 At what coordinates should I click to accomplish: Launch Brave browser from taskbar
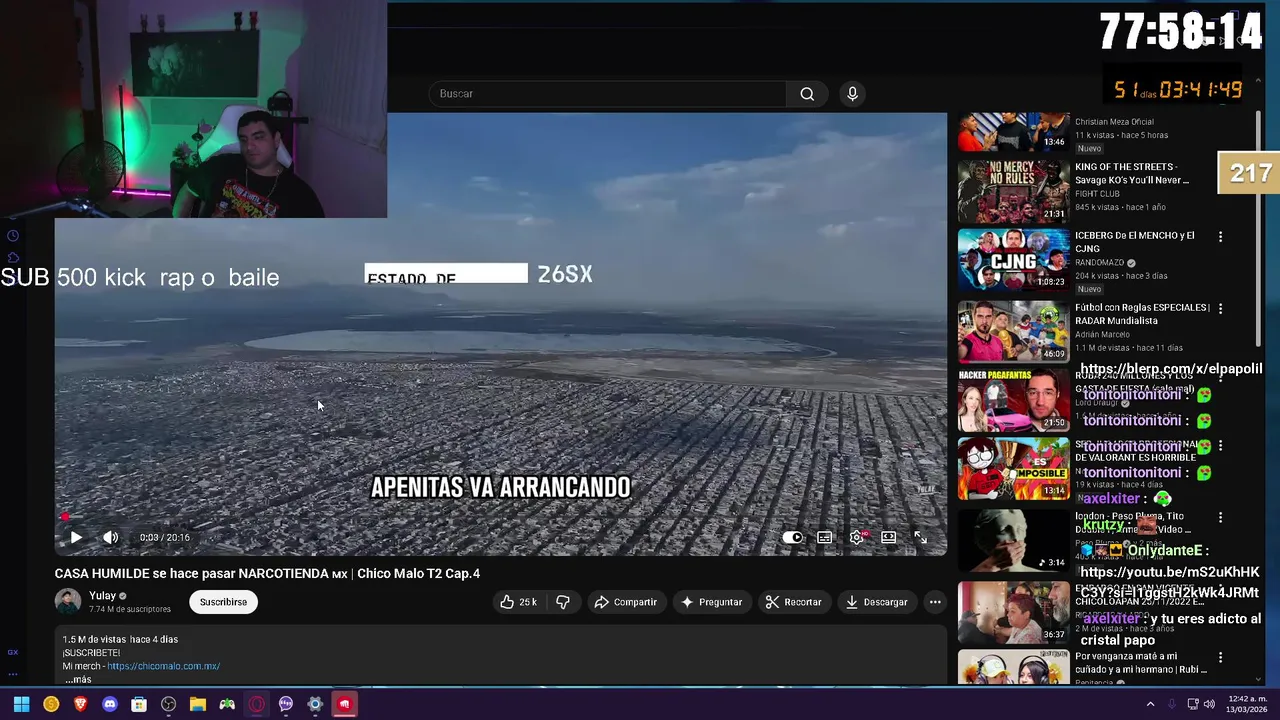pos(81,704)
